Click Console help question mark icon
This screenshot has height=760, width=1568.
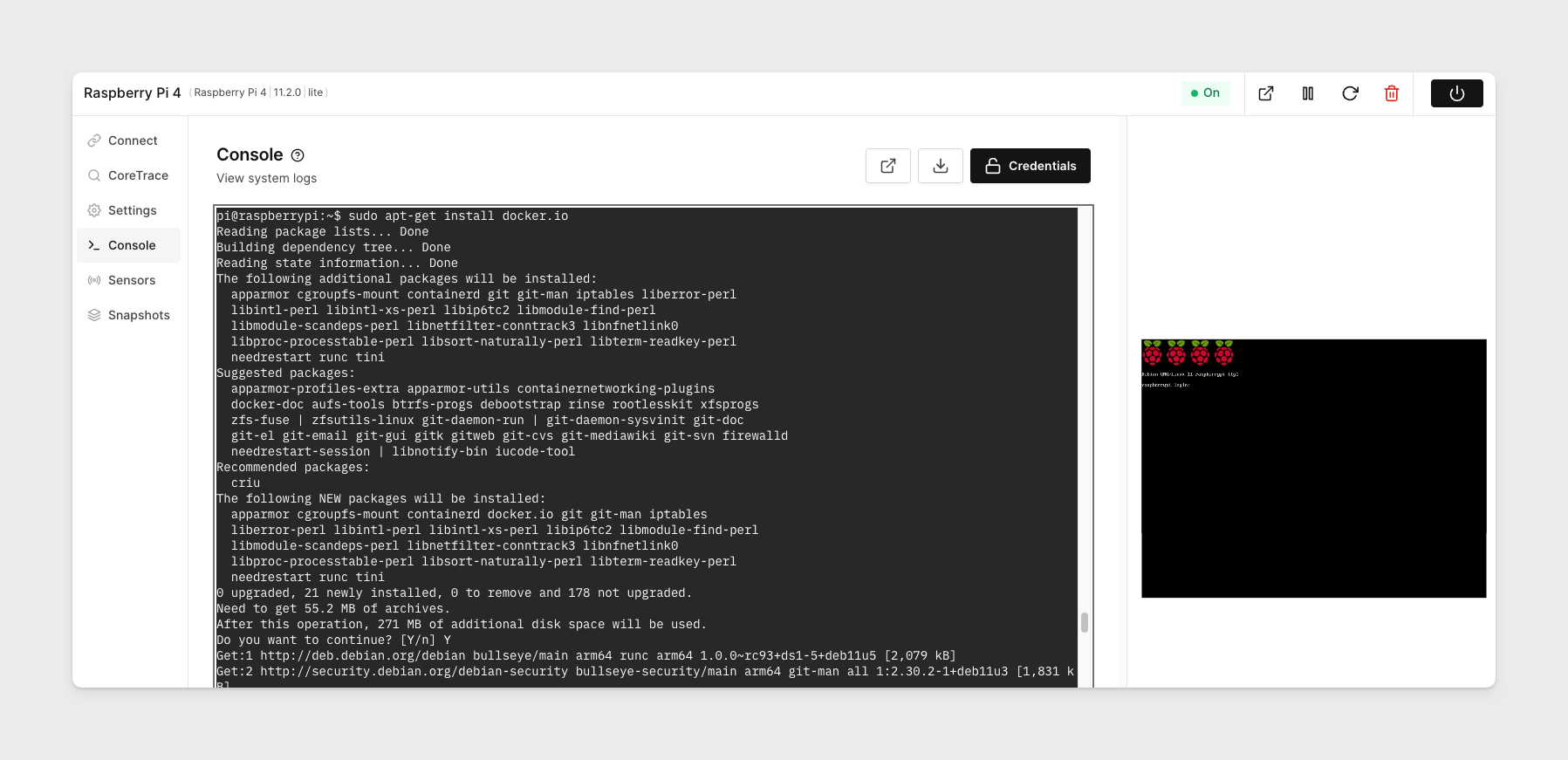click(x=298, y=155)
